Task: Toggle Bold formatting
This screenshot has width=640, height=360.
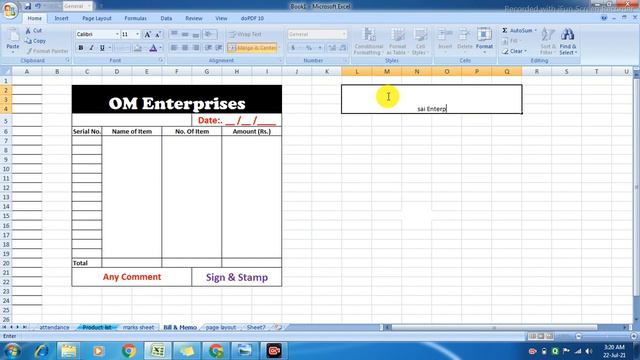Action: click(81, 48)
